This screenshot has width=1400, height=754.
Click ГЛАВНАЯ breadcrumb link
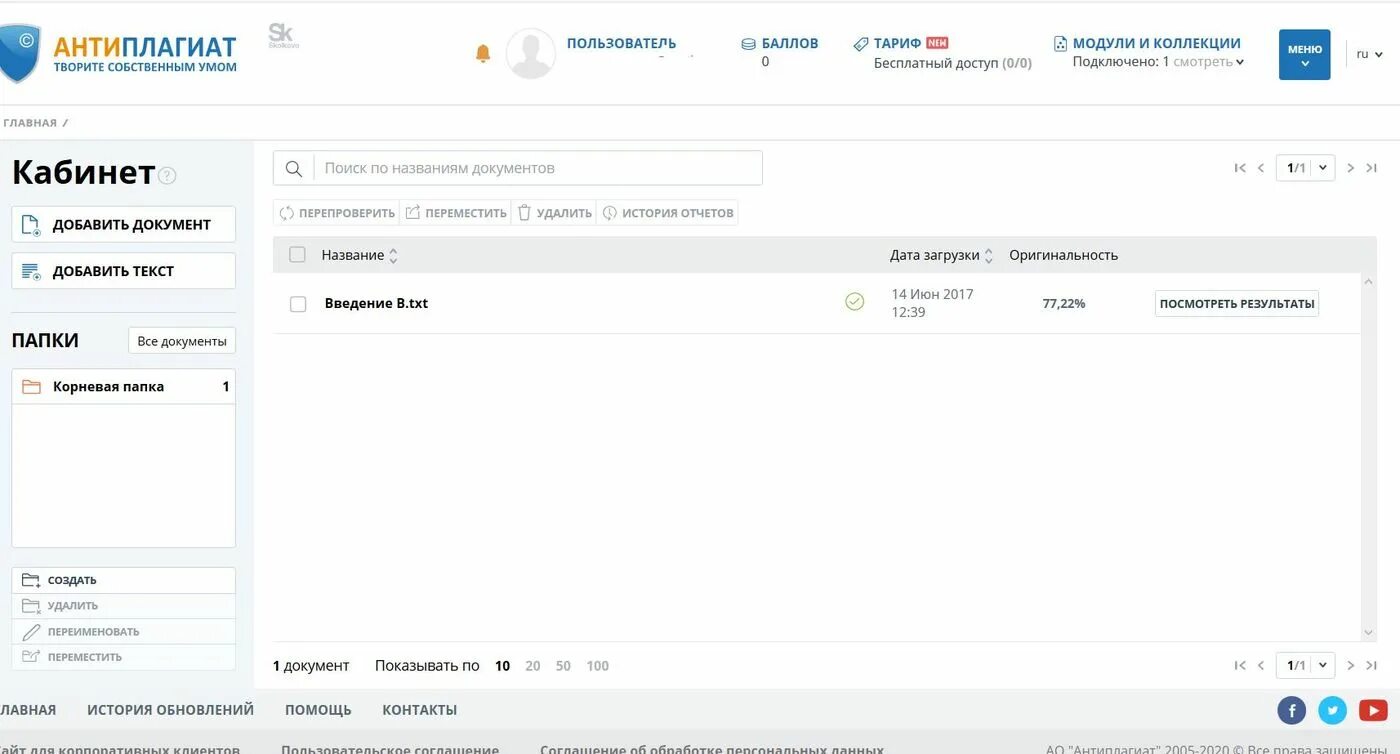click(29, 123)
